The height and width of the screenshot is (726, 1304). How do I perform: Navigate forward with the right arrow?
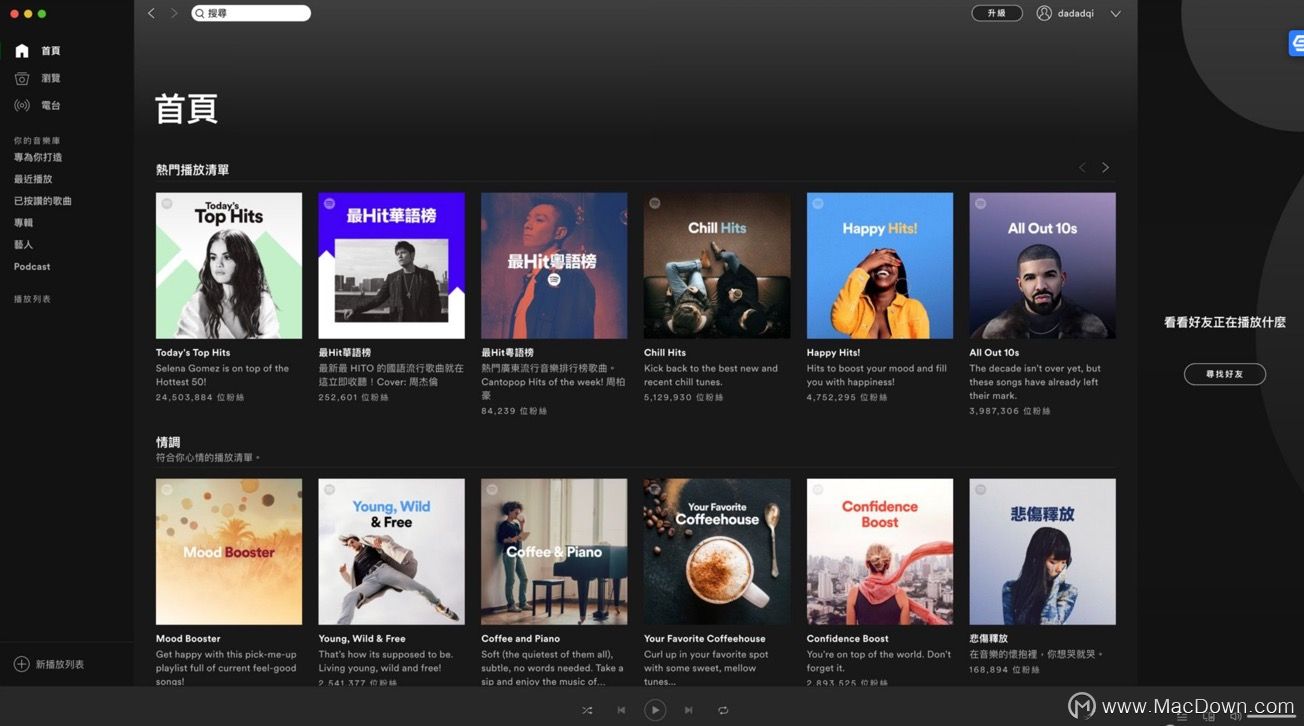174,13
